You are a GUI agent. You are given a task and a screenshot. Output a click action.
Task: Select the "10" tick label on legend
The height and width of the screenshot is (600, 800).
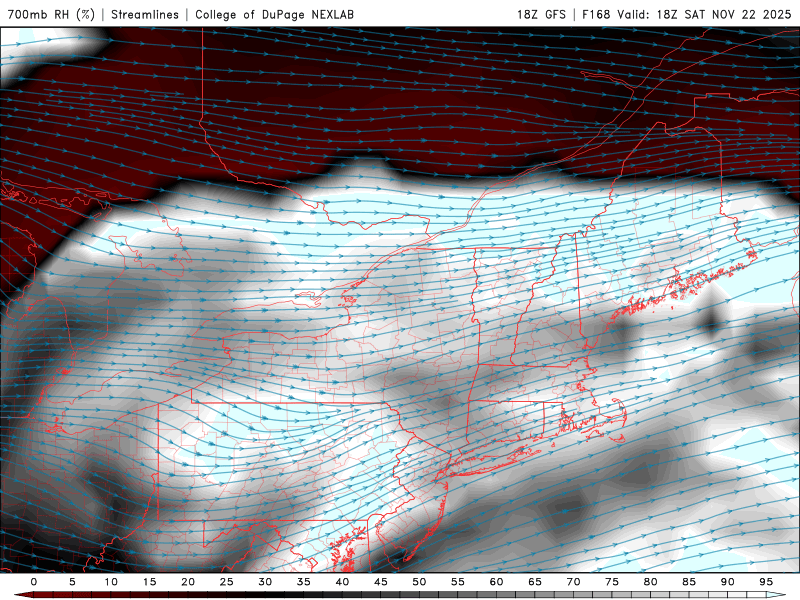(x=111, y=582)
